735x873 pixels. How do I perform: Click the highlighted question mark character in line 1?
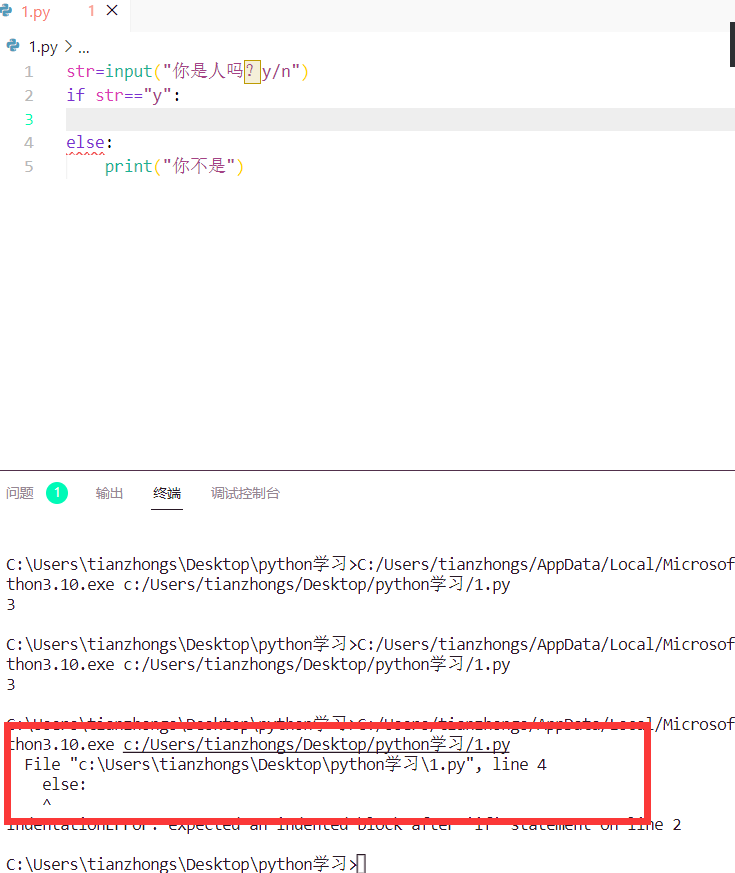(251, 71)
